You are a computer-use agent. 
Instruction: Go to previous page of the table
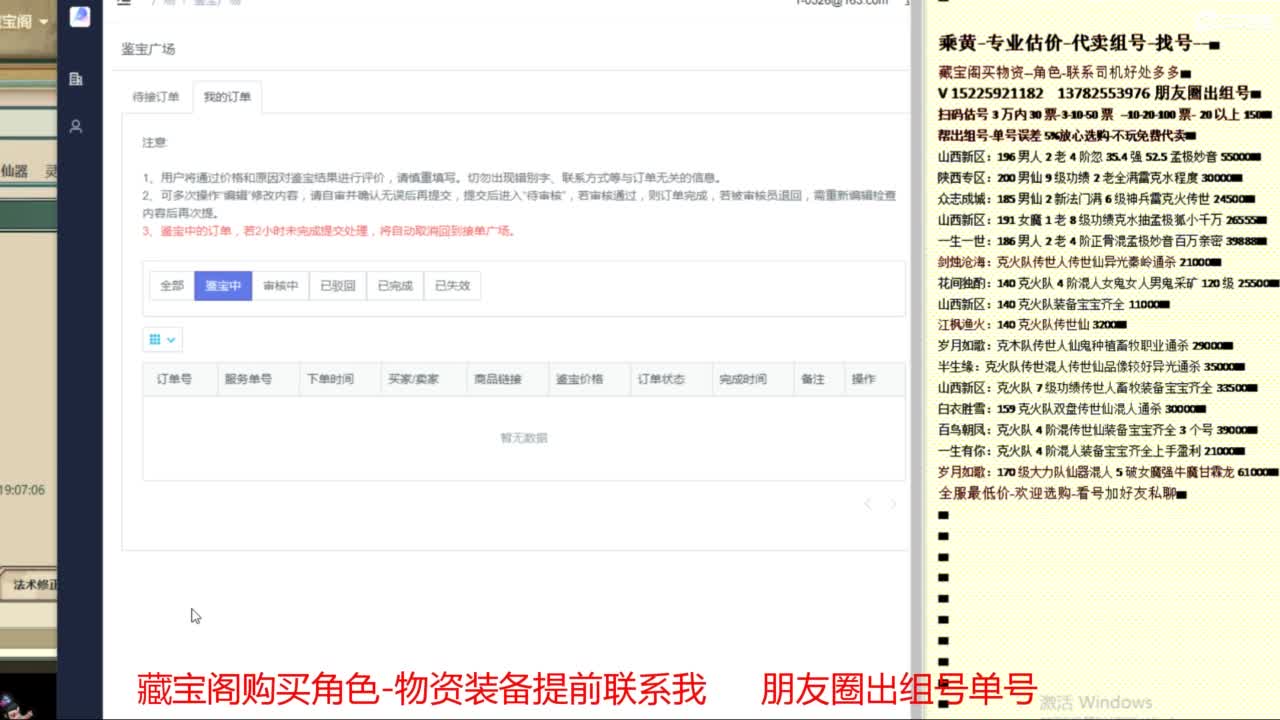[x=868, y=504]
